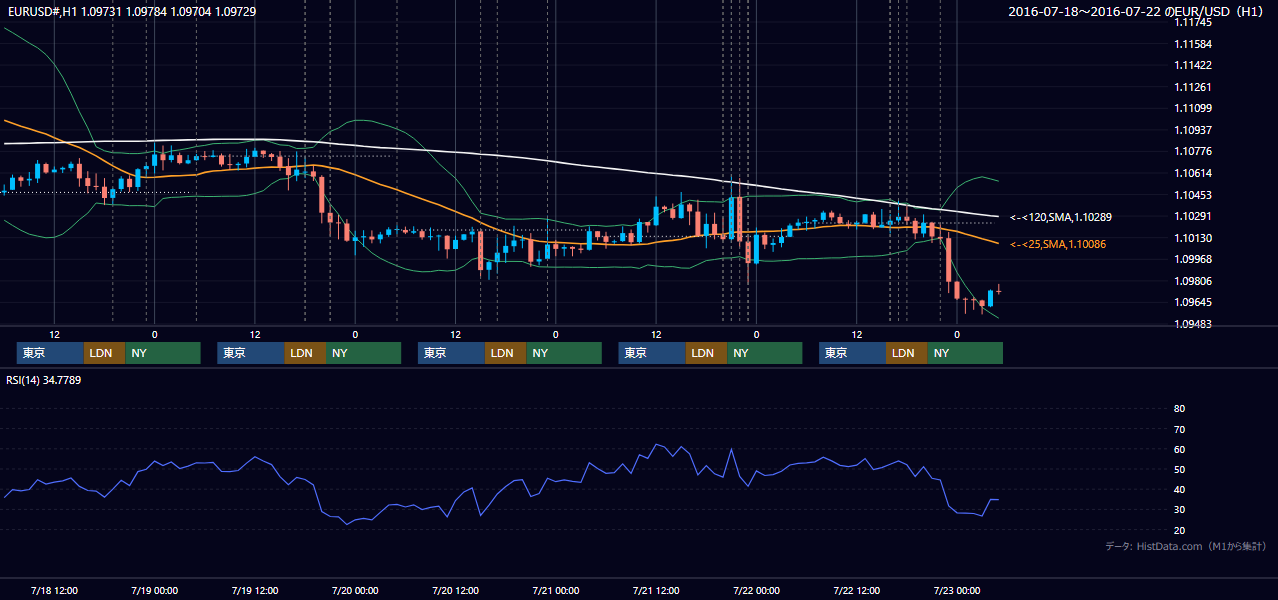Click the 7/23 00:00 time axis label
Viewport: 1278px width, 600px height.
(x=957, y=590)
